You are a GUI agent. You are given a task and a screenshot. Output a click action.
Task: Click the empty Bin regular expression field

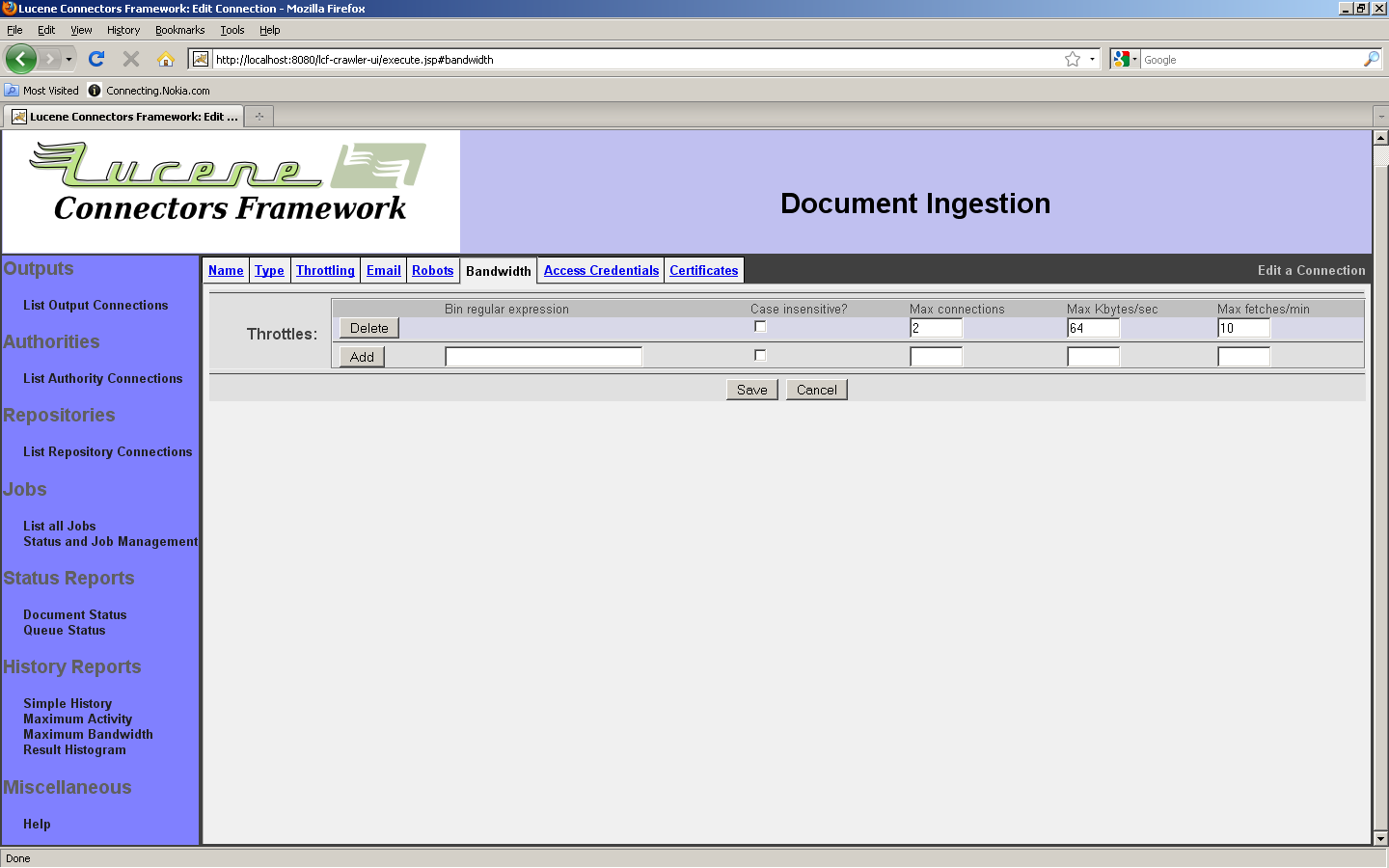(543, 357)
